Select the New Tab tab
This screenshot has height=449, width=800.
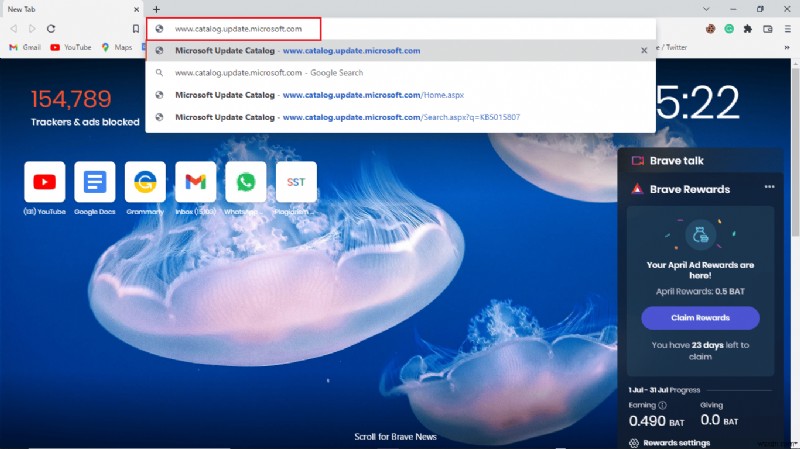pyautogui.click(x=71, y=9)
